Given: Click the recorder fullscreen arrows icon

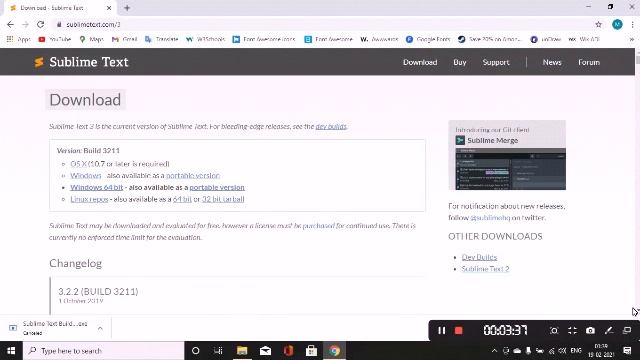Looking at the screenshot, I should pos(572,330).
